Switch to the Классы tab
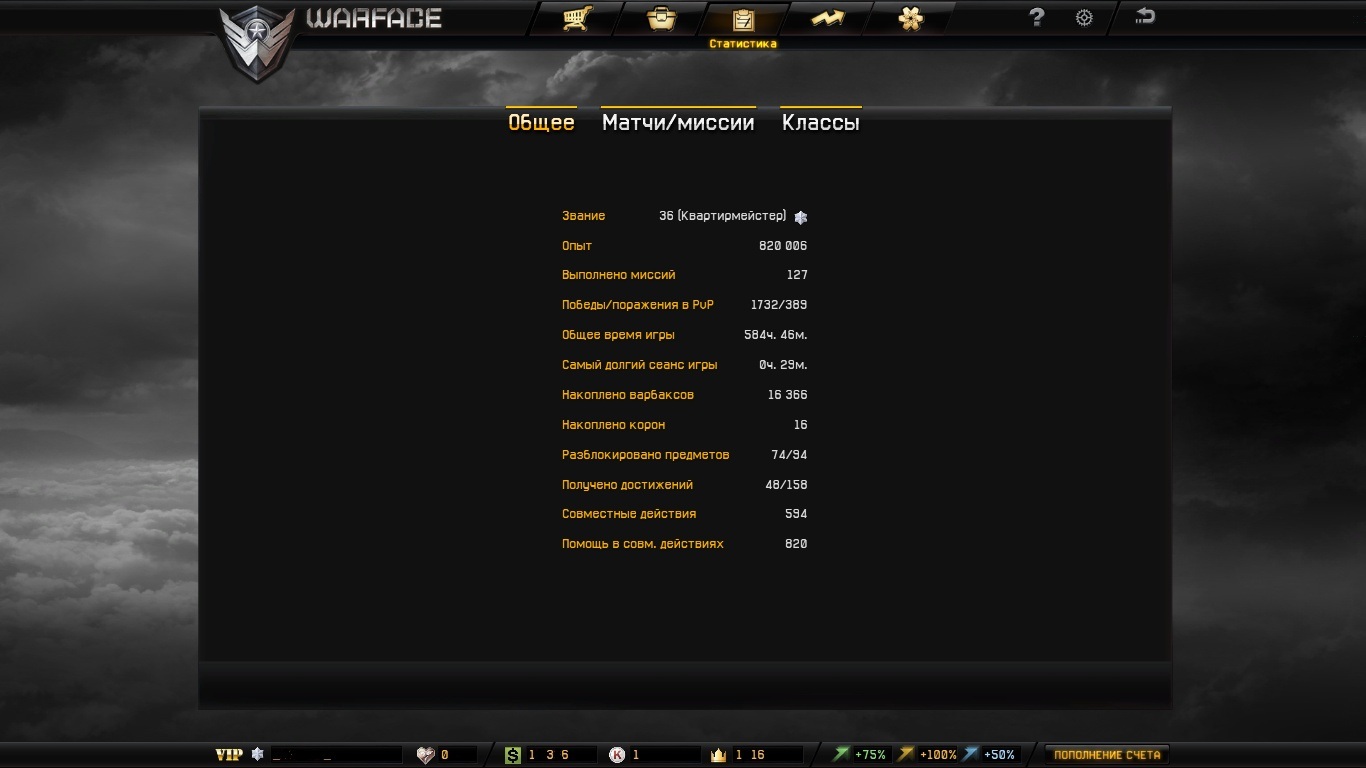This screenshot has width=1366, height=768. pyautogui.click(x=820, y=122)
